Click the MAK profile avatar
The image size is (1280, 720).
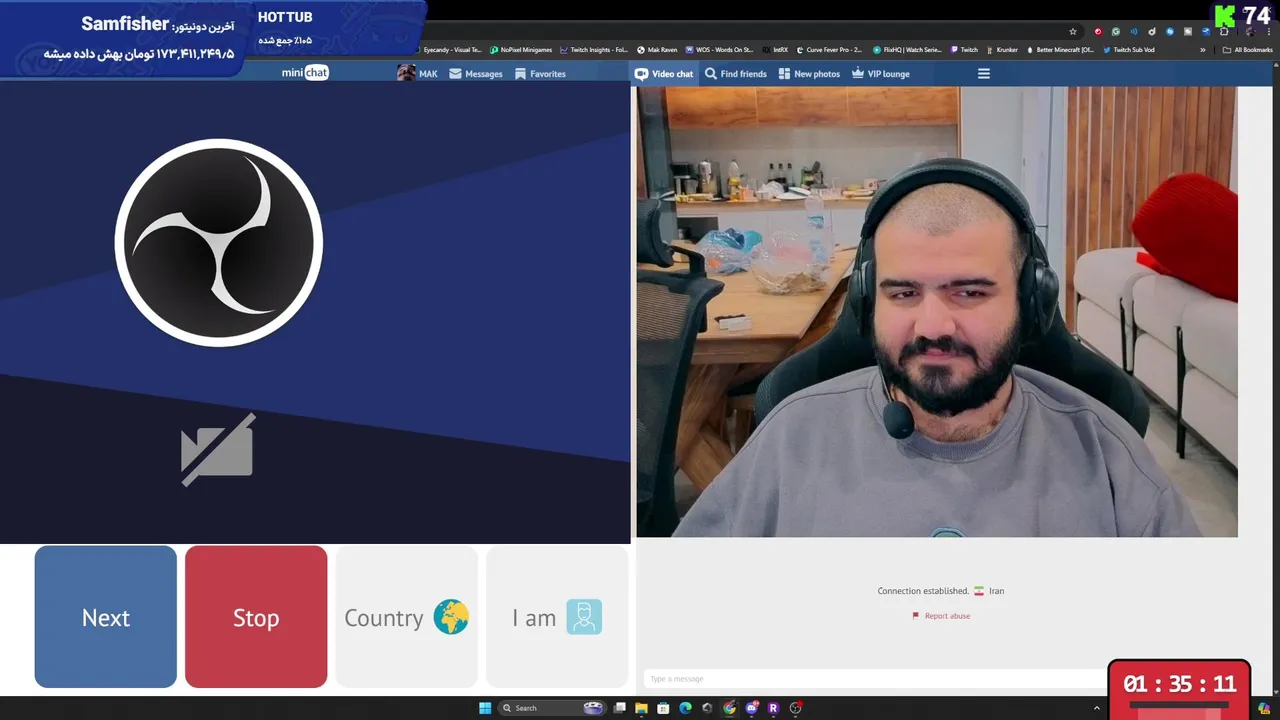(x=406, y=73)
